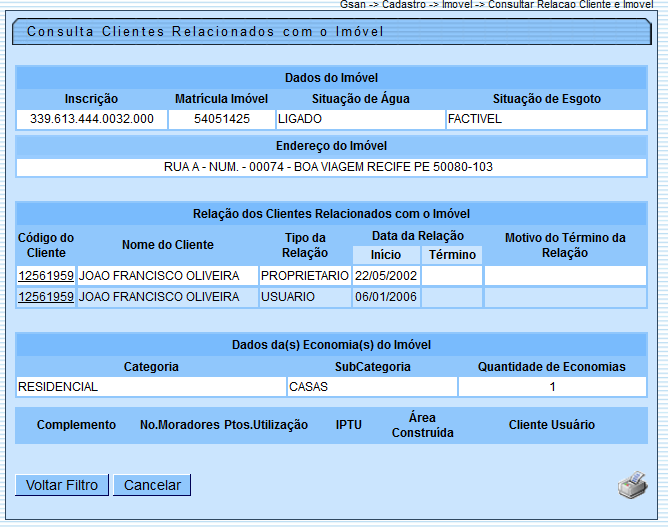Viewport: 668px width, 527px height.
Task: Click client name in the USUARIO row
Action: [x=159, y=297]
